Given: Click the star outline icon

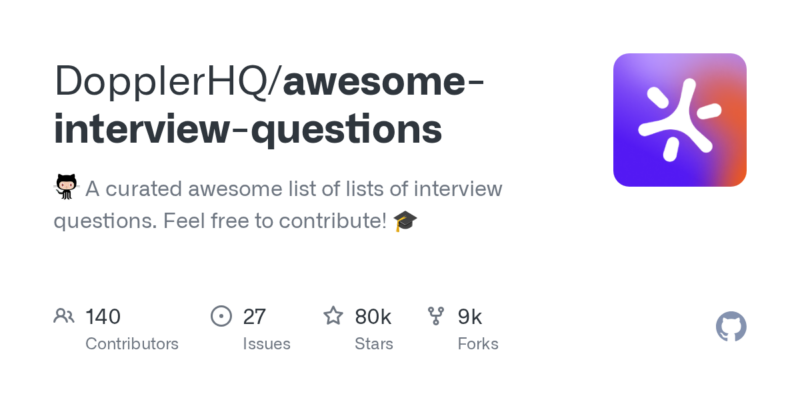Looking at the screenshot, I should [x=333, y=317].
